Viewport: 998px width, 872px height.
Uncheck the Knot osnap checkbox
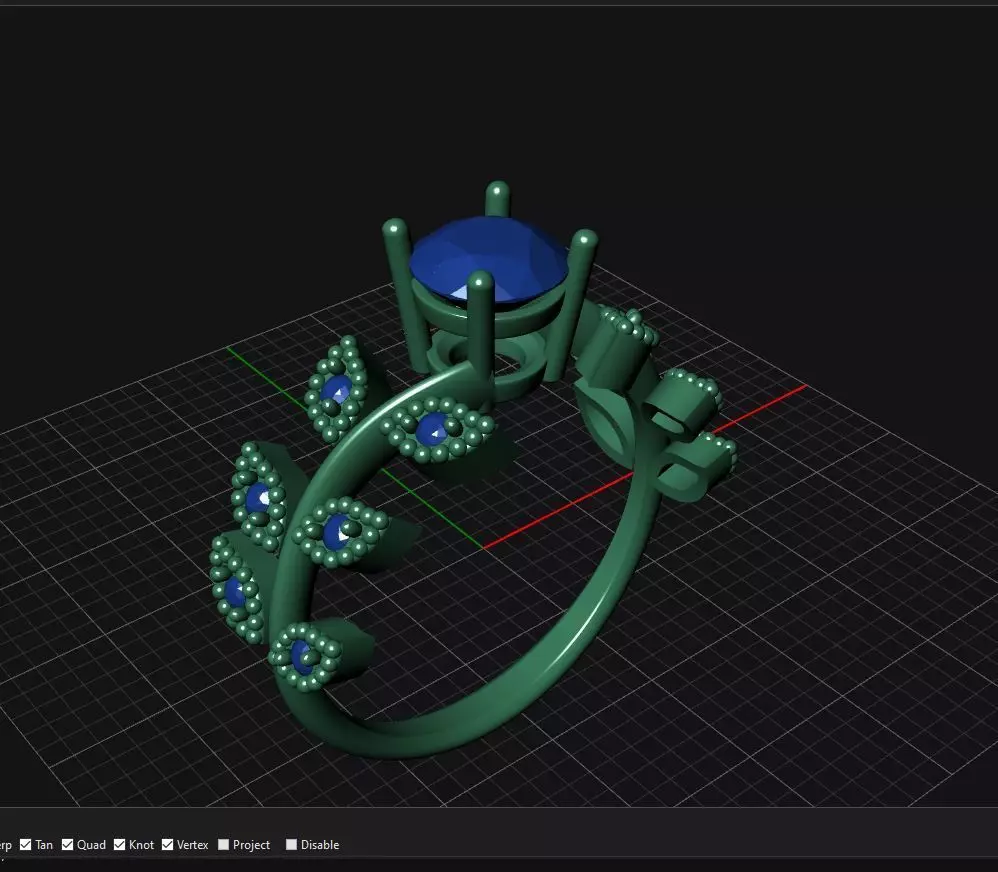119,845
